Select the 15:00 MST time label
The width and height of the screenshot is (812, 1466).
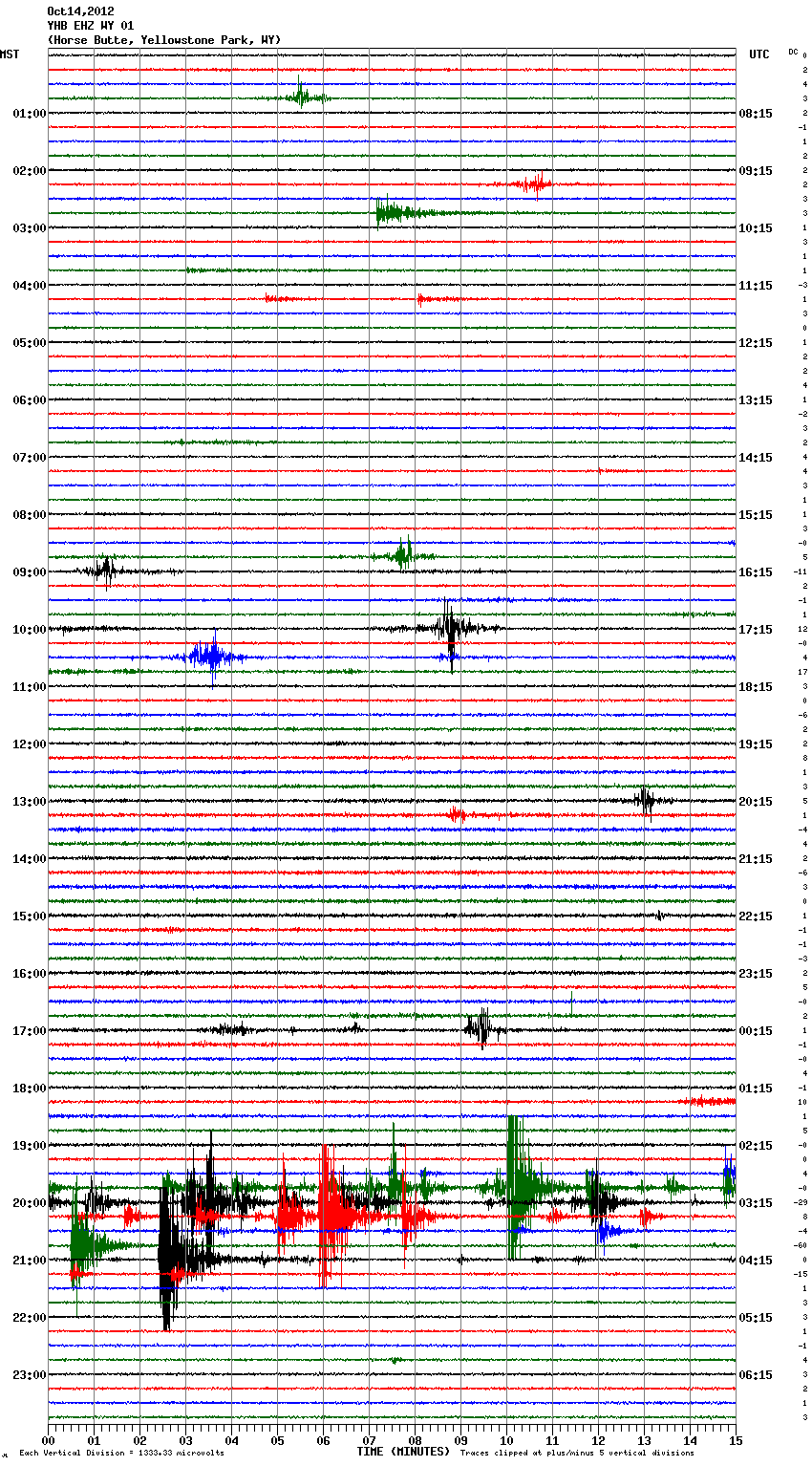[30, 916]
